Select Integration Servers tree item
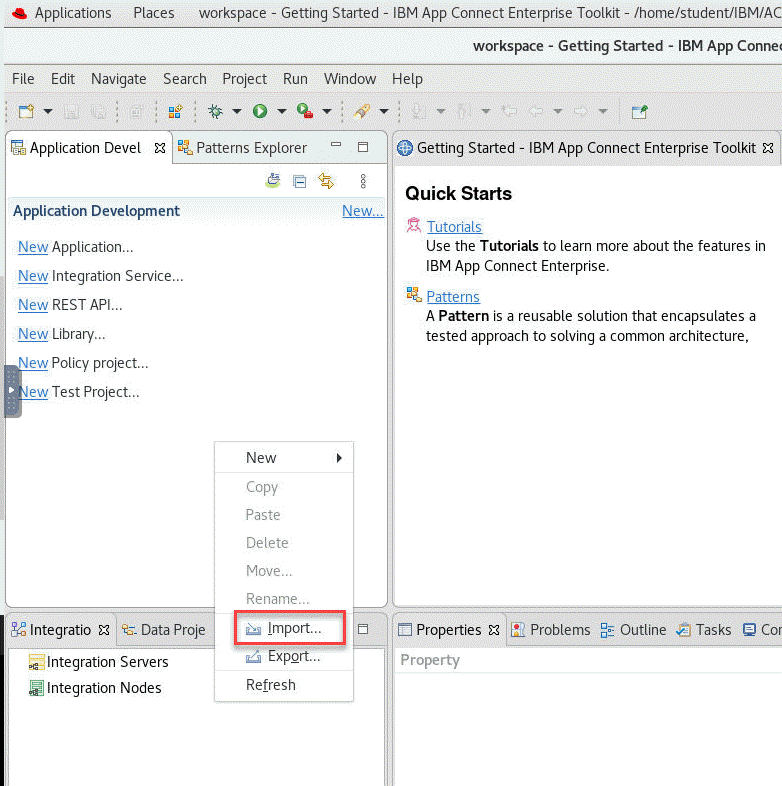Viewport: 782px width, 786px height. tap(107, 662)
